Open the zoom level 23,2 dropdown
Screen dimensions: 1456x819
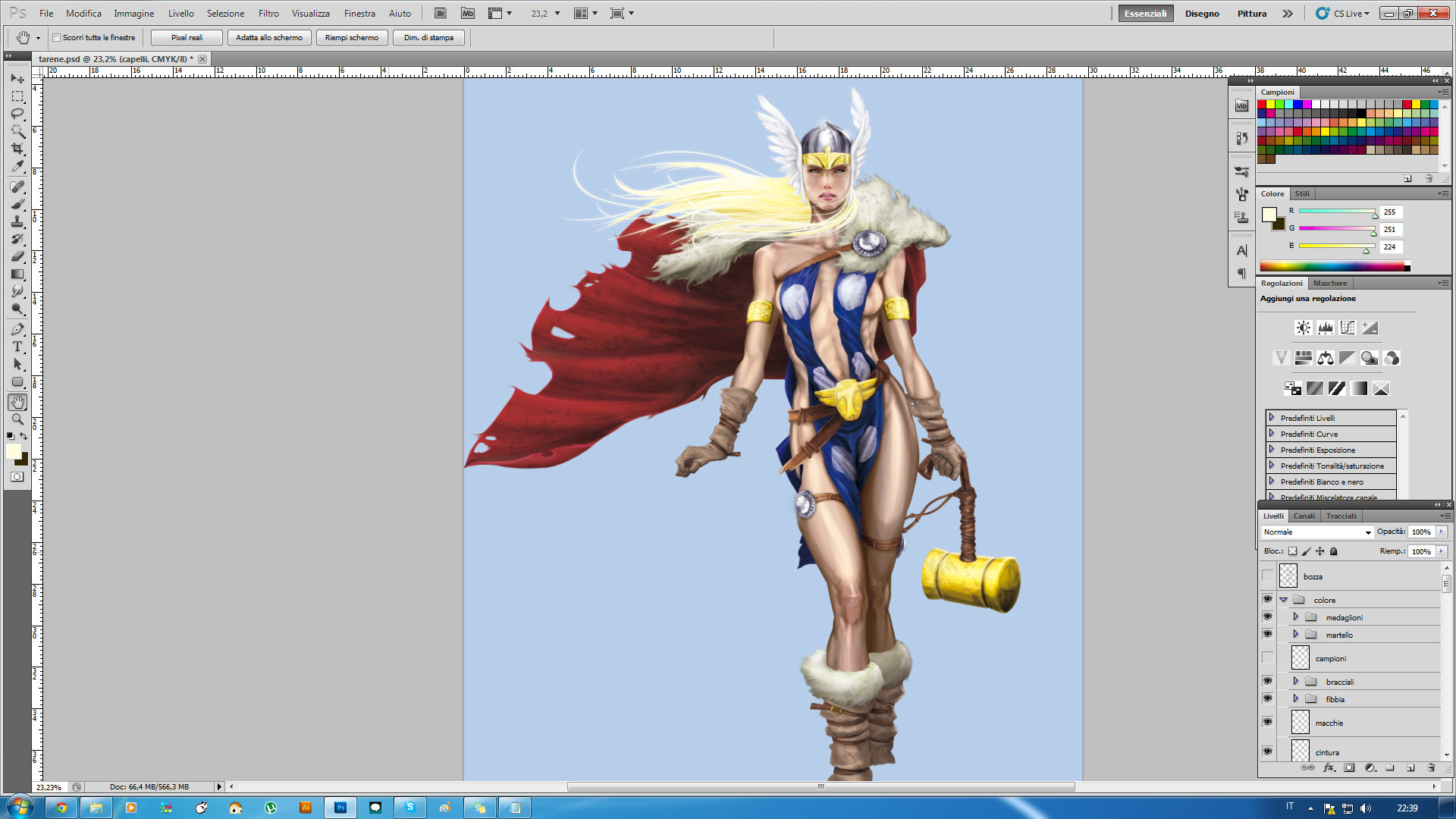557,14
